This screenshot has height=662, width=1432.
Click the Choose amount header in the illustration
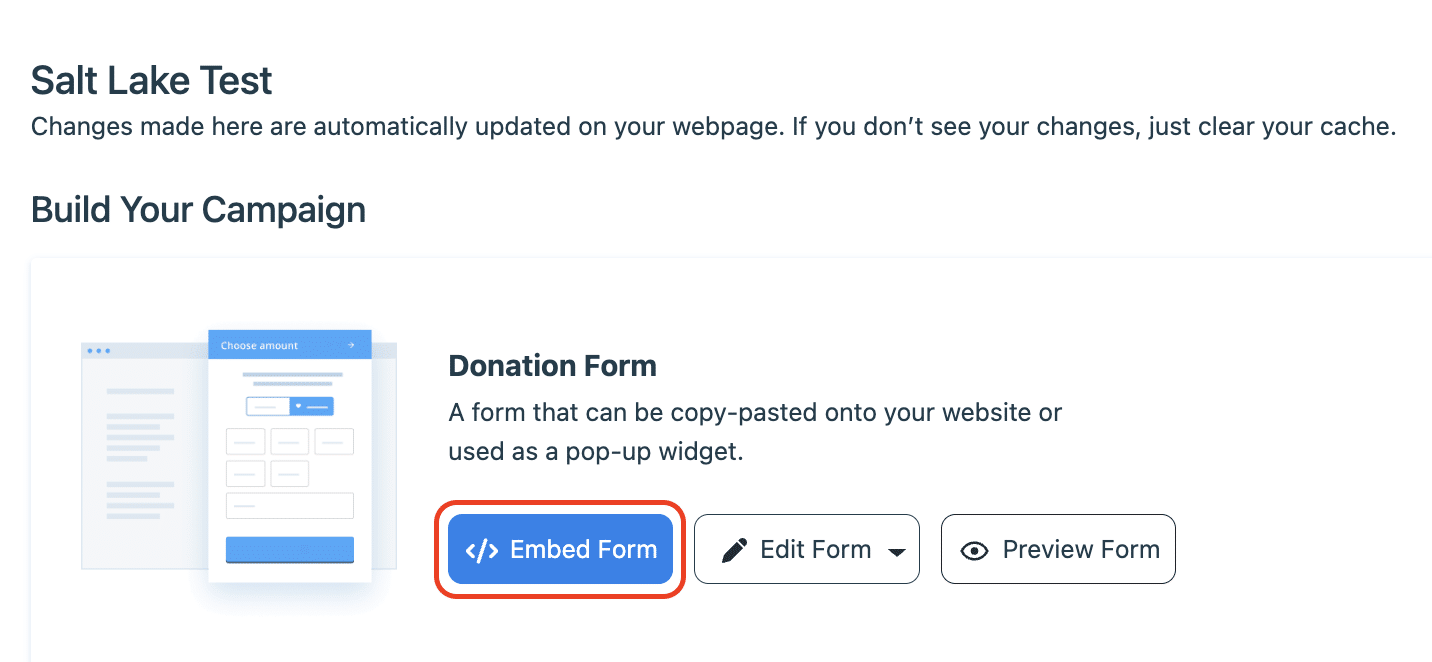click(259, 345)
